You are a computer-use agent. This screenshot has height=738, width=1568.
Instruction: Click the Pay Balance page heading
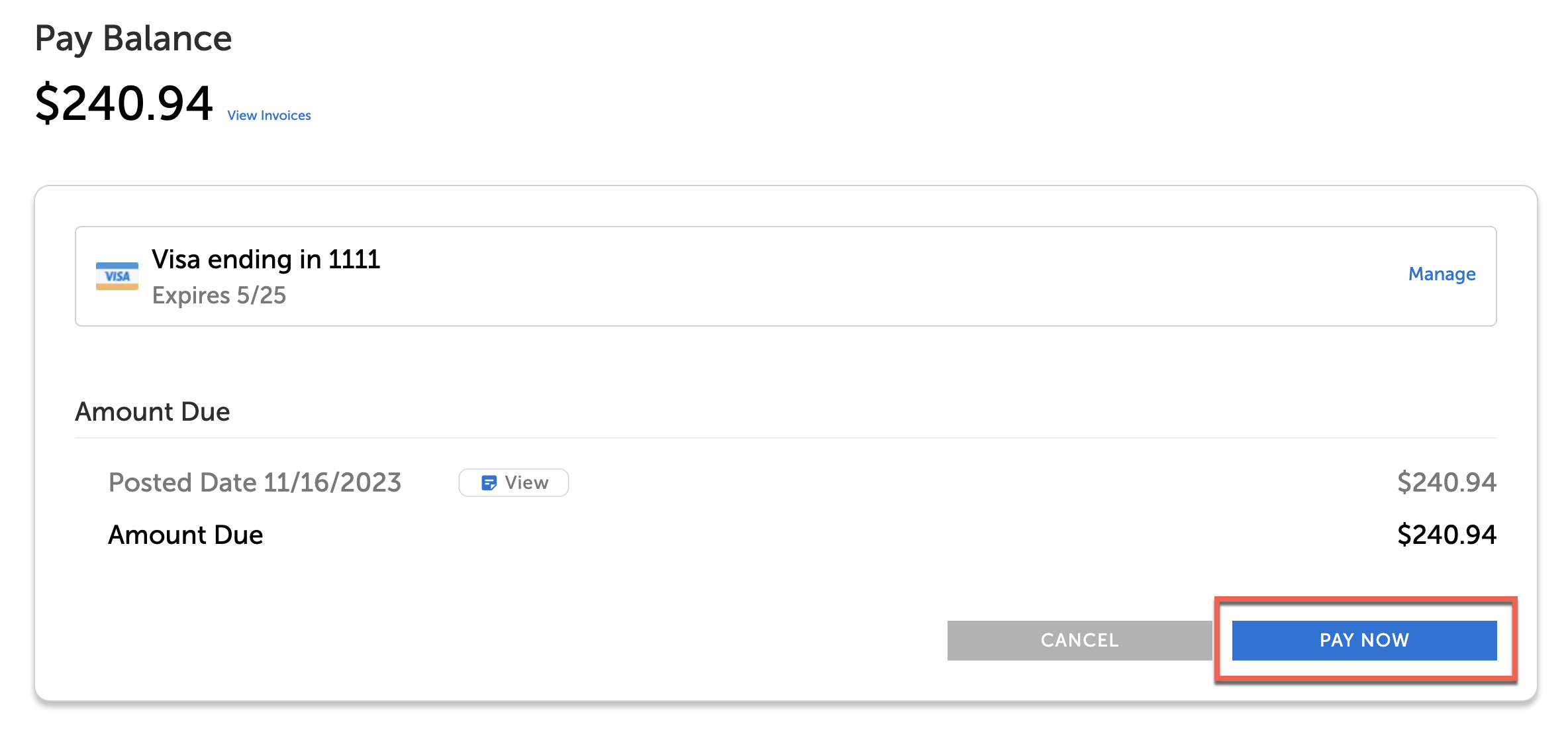click(133, 38)
